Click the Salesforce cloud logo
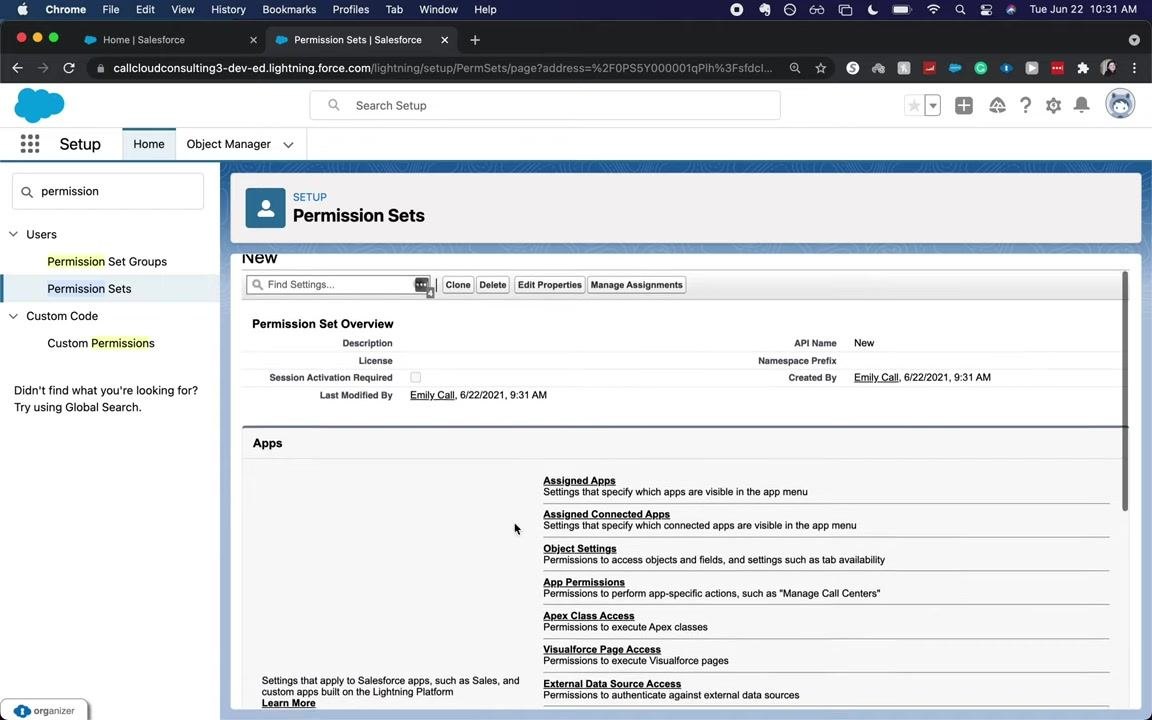This screenshot has width=1152, height=720. [x=40, y=105]
